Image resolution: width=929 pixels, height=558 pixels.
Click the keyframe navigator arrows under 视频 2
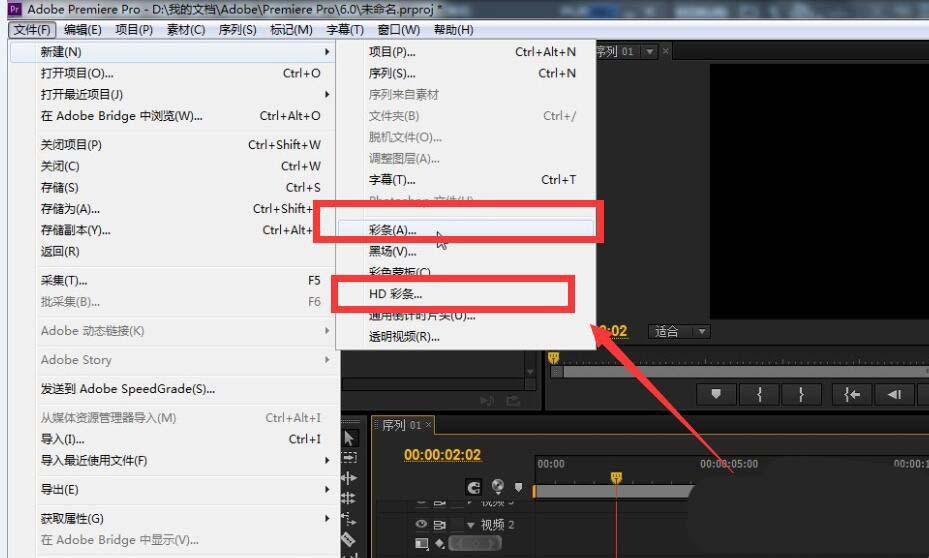(476, 543)
